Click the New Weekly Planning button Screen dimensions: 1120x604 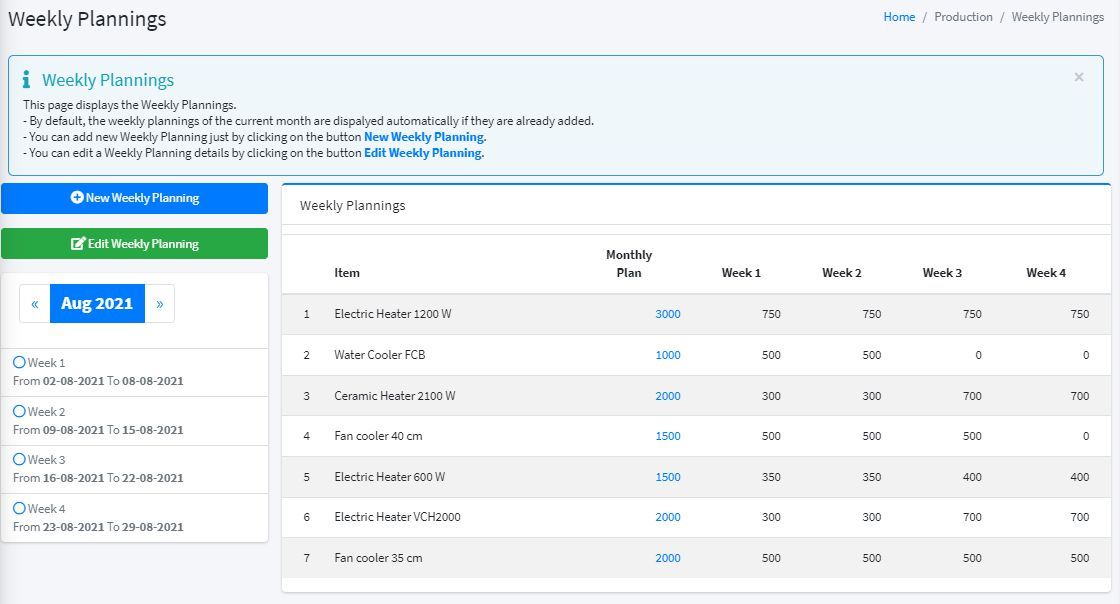(134, 198)
